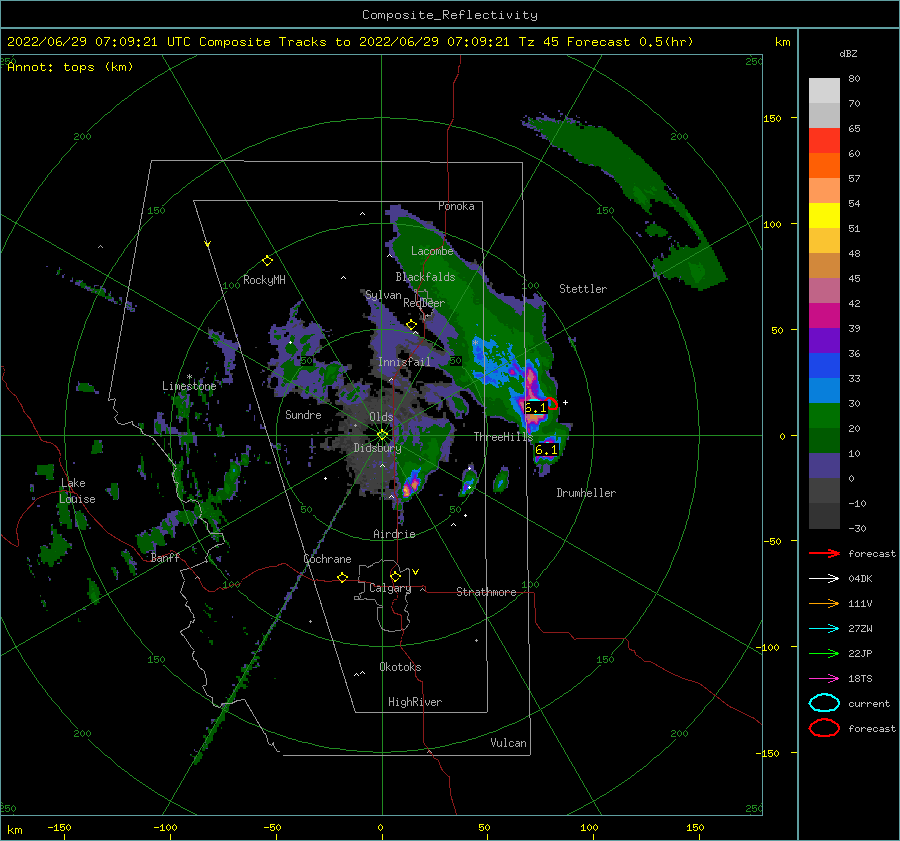Click the red forecast arrow in legend
This screenshot has width=900, height=841.
click(824, 553)
